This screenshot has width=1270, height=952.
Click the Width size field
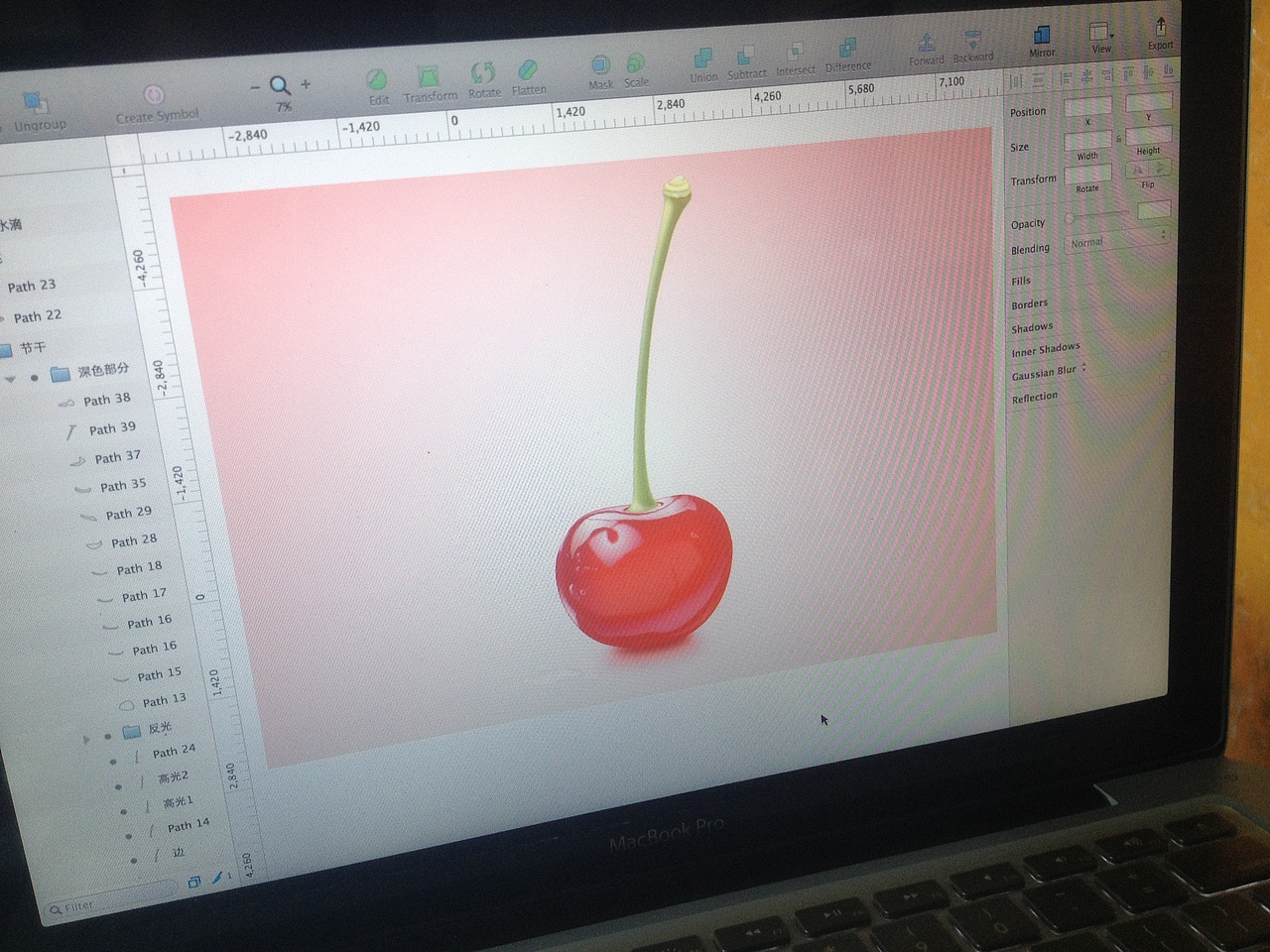[x=1087, y=141]
